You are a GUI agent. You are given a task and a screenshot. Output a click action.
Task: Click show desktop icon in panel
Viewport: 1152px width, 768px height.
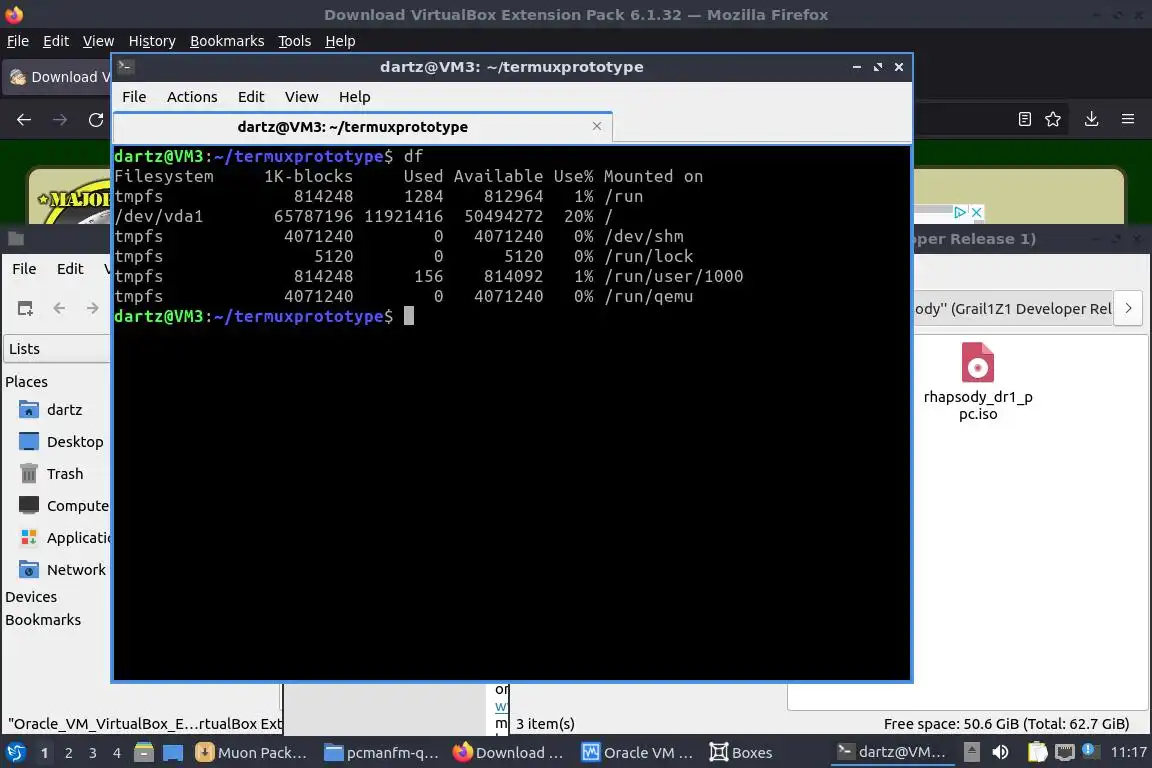(173, 753)
